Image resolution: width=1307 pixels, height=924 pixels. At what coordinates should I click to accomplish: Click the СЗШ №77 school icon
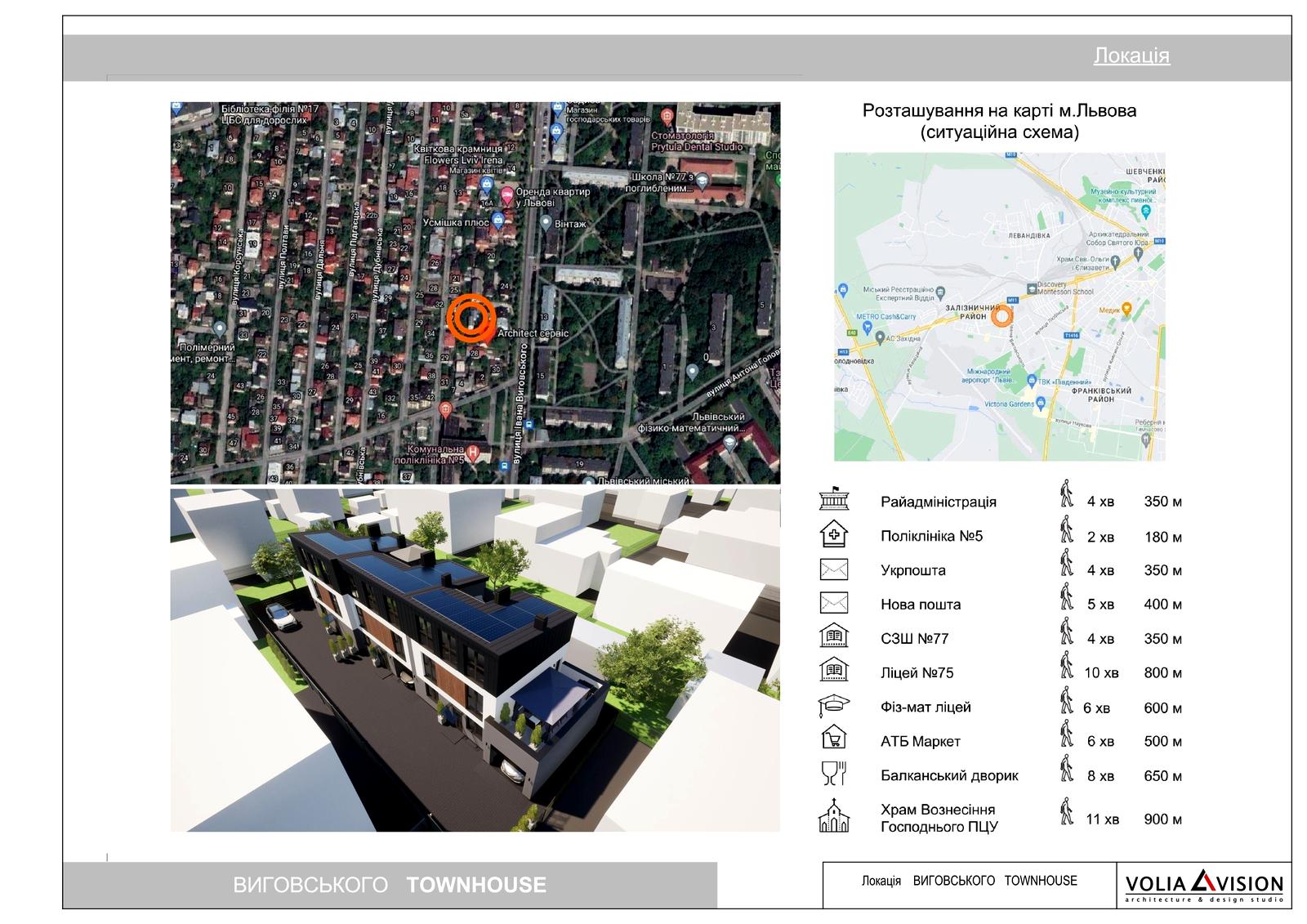(x=833, y=637)
